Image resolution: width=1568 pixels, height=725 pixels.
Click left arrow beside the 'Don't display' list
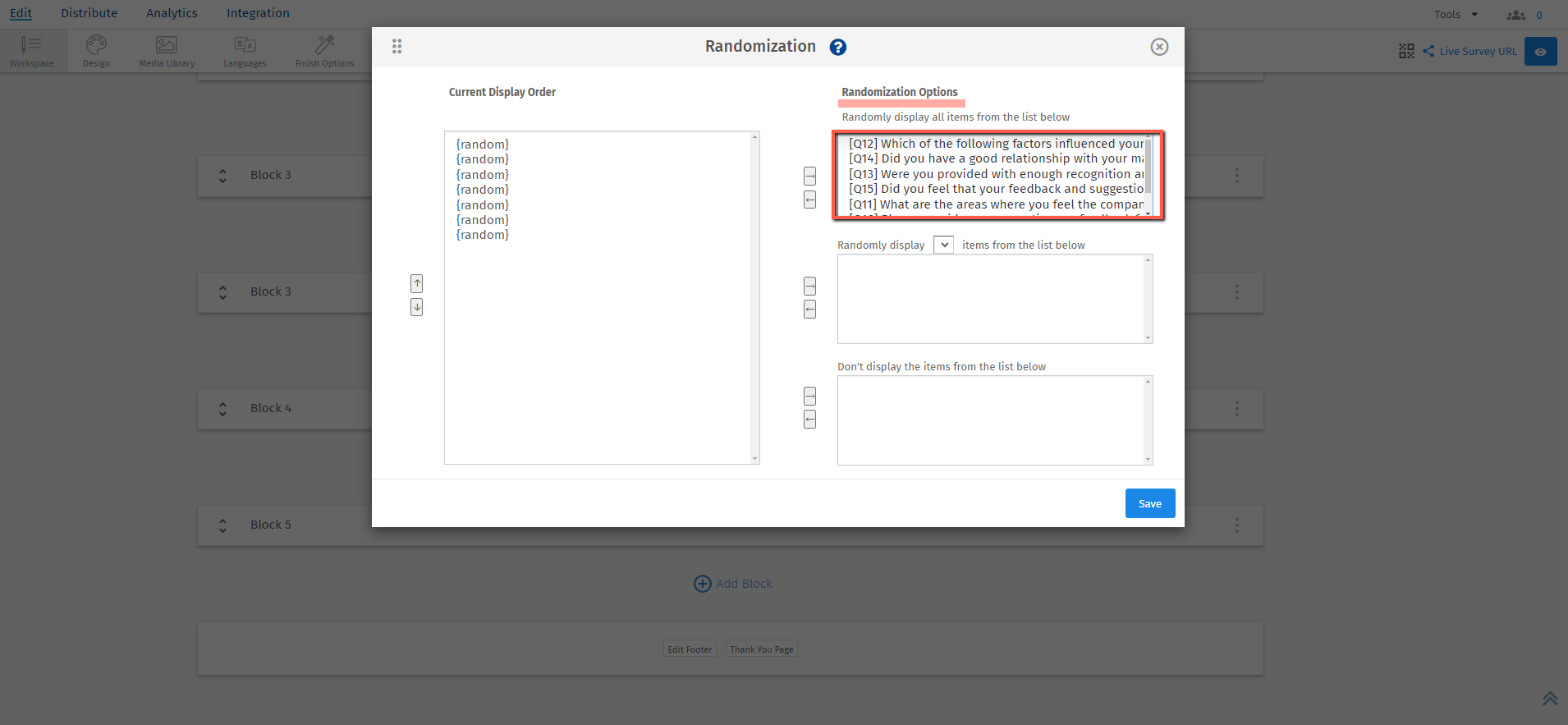pyautogui.click(x=810, y=420)
